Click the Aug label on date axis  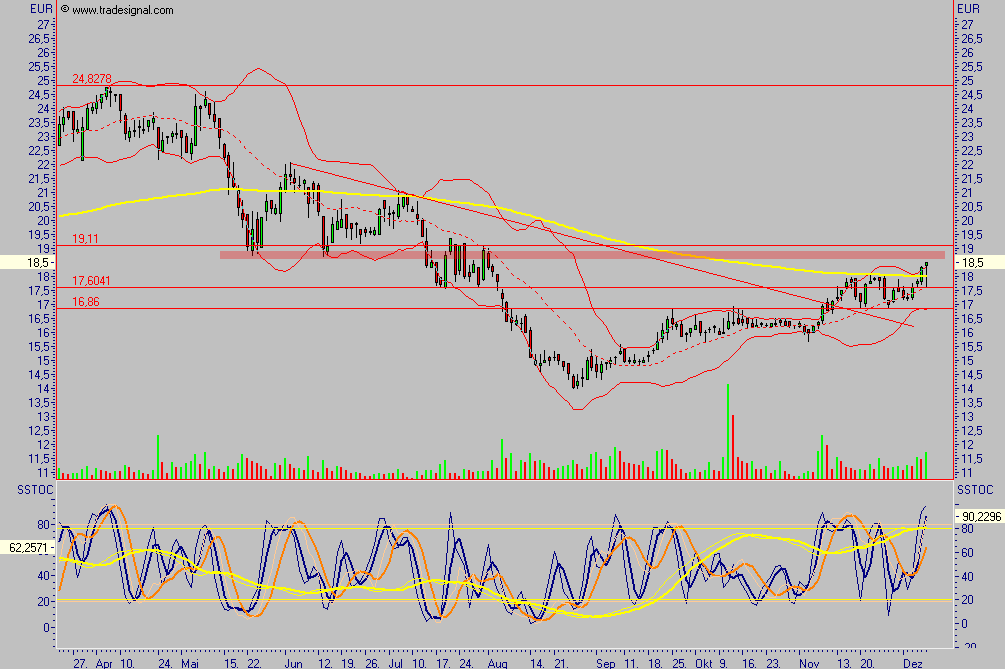(x=497, y=663)
